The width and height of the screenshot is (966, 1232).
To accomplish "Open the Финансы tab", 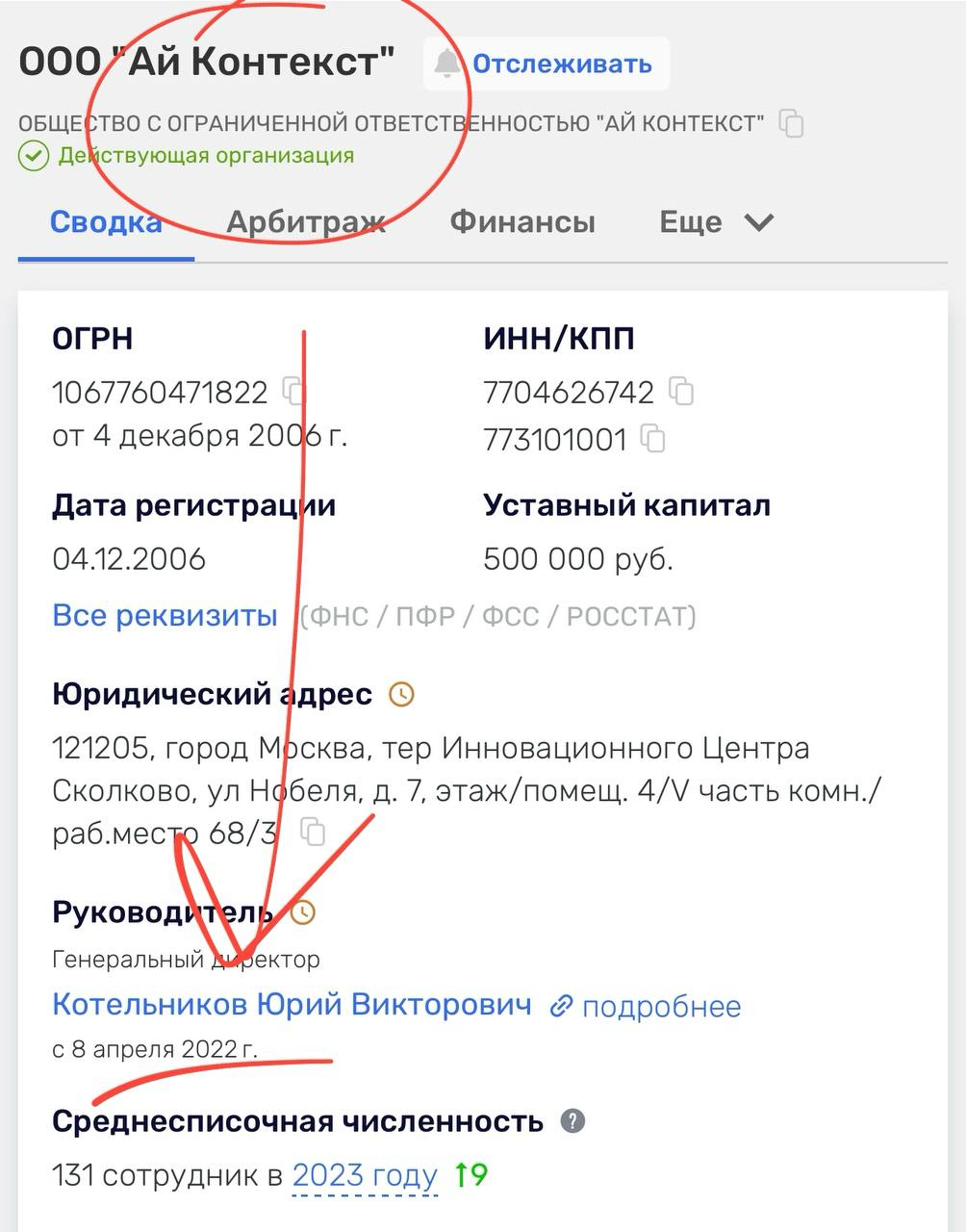I will 522,222.
